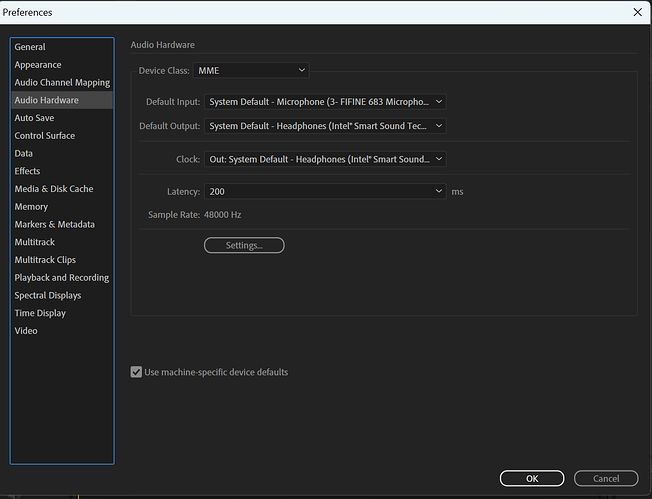Image resolution: width=652 pixels, height=499 pixels.
Task: Go to Auto Save preferences
Action: coord(62,118)
